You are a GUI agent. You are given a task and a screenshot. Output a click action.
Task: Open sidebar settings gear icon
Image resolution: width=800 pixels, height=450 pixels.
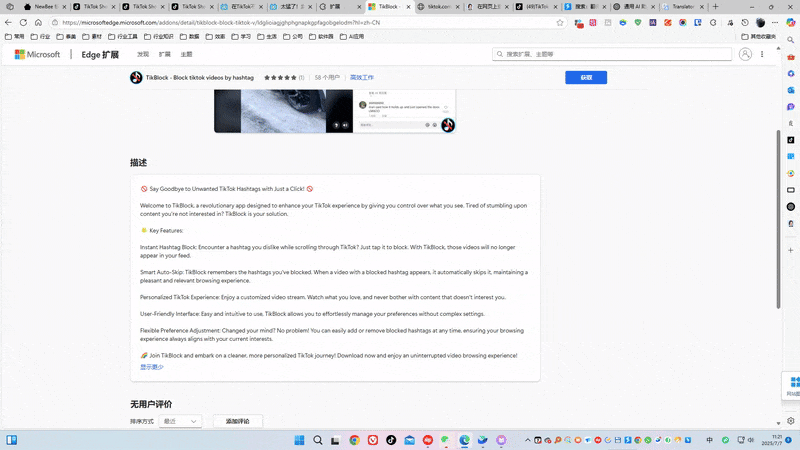click(x=790, y=421)
